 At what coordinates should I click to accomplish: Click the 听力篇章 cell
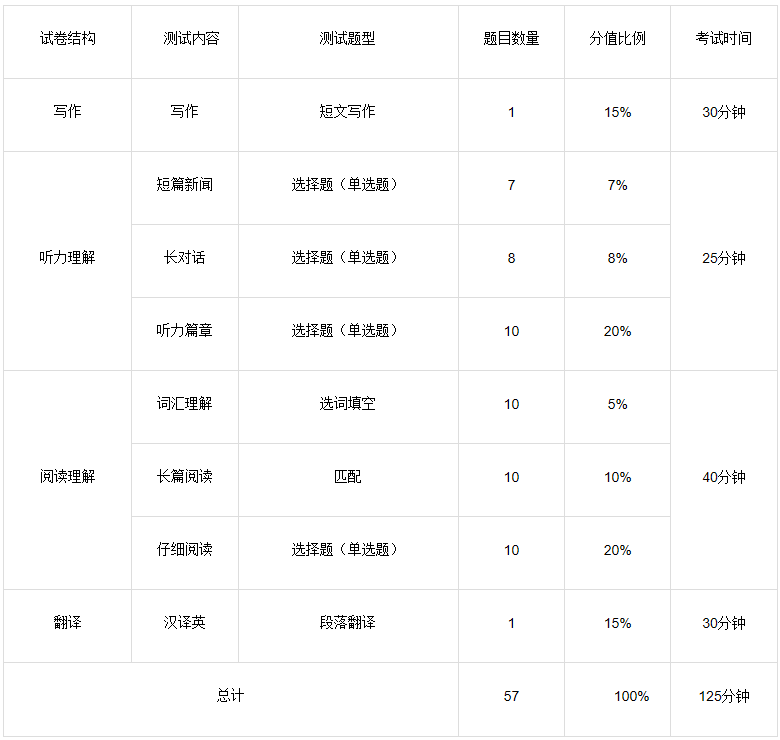pyautogui.click(x=185, y=334)
